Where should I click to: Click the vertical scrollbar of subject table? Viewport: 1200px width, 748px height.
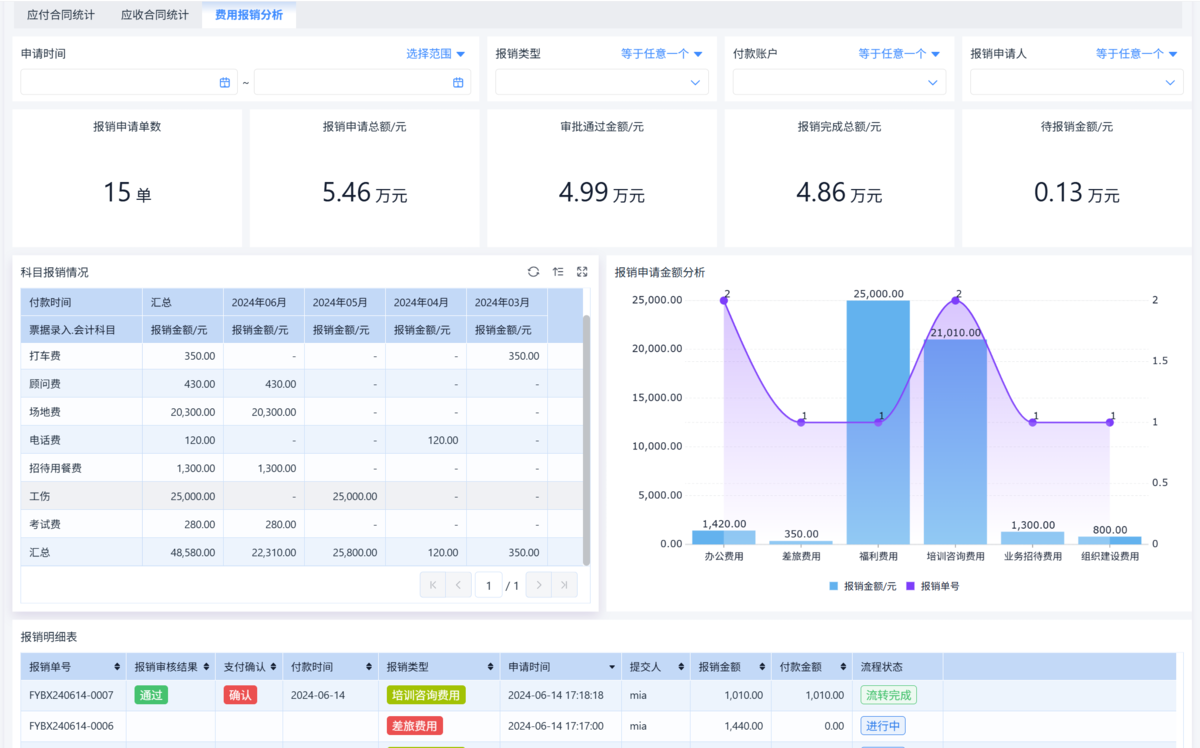coord(587,440)
